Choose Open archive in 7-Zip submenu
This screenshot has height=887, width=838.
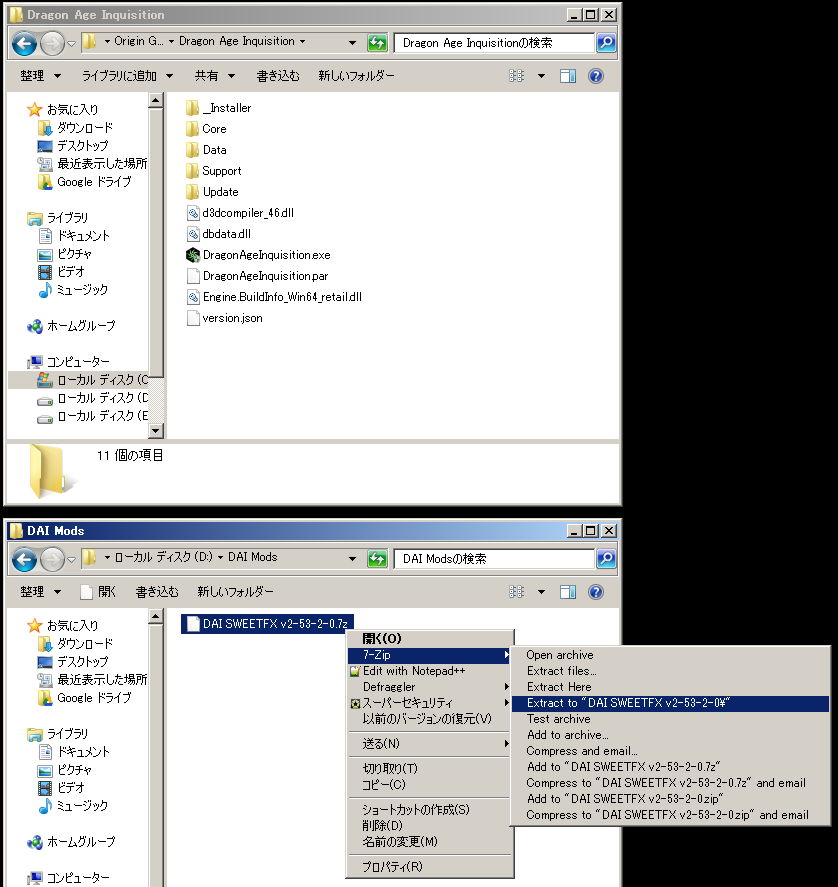click(x=670, y=655)
